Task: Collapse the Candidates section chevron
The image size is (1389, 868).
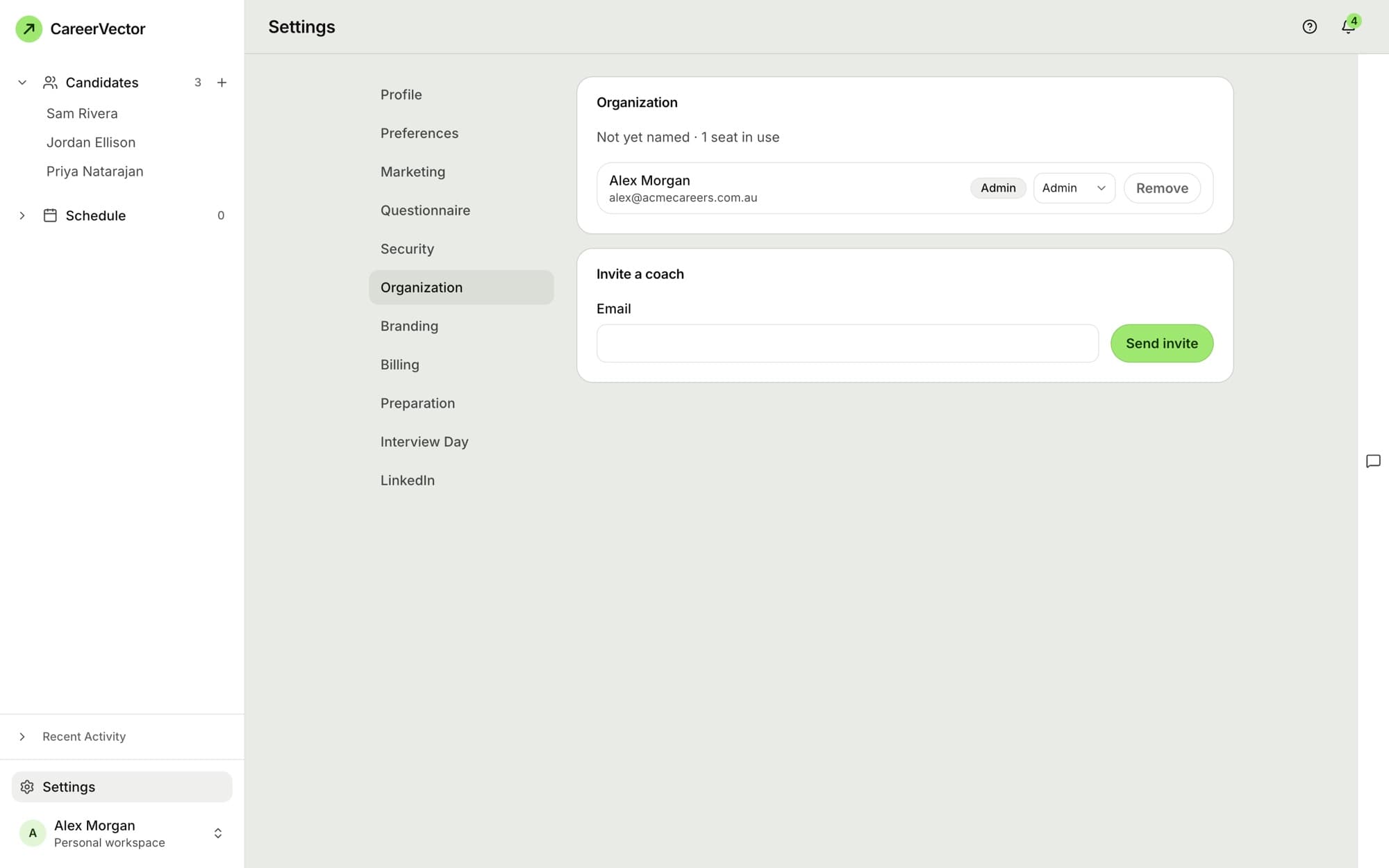Action: pyautogui.click(x=22, y=83)
